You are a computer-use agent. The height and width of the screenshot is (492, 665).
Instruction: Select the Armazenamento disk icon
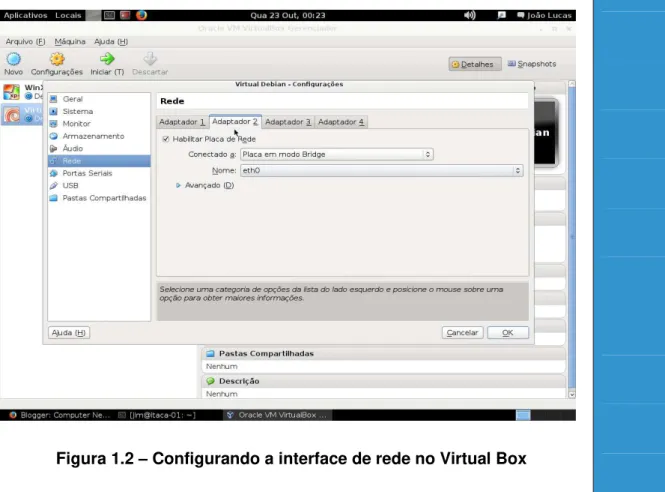pyautogui.click(x=53, y=136)
